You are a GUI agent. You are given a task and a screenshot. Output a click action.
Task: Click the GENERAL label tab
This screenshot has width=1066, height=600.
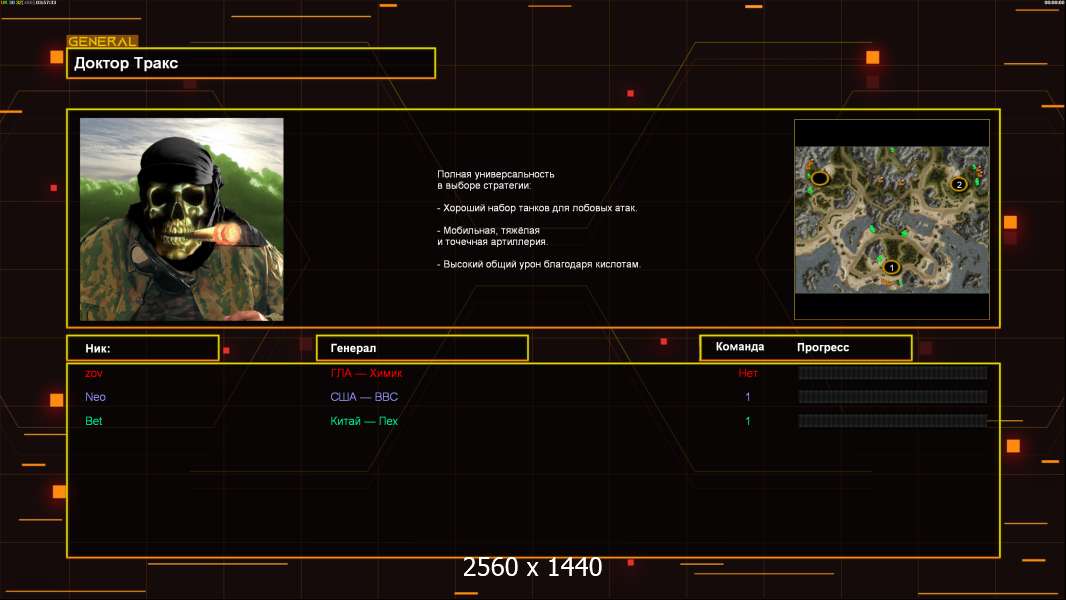pyautogui.click(x=102, y=42)
